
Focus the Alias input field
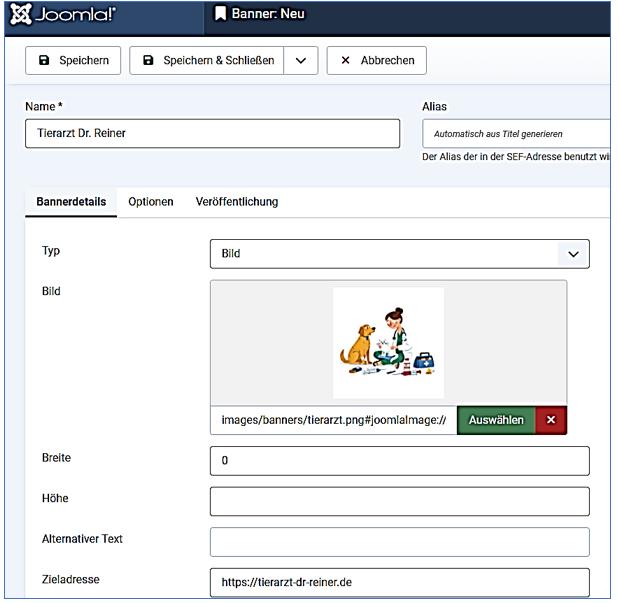[x=515, y=134]
